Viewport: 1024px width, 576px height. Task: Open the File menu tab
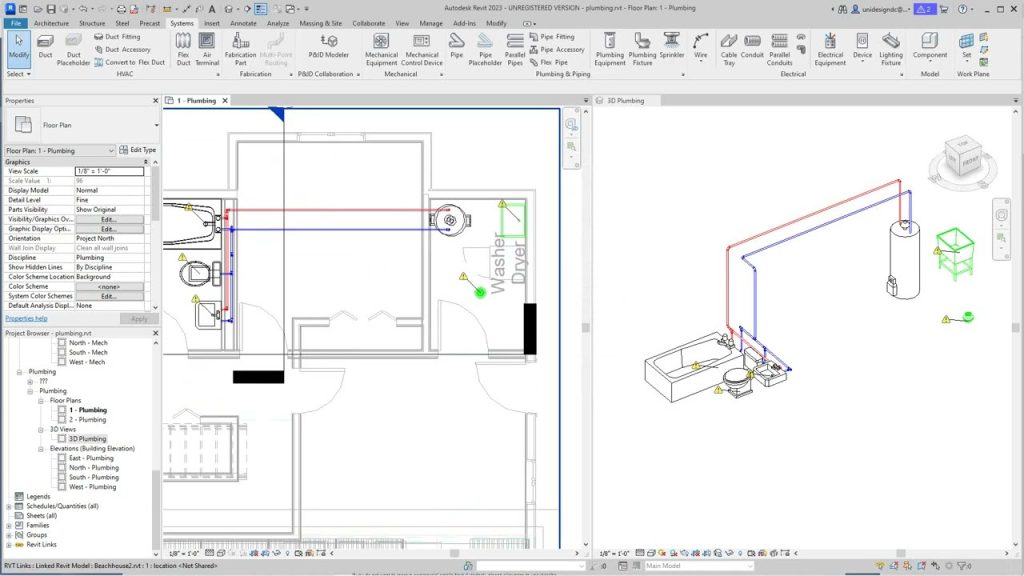[x=16, y=23]
